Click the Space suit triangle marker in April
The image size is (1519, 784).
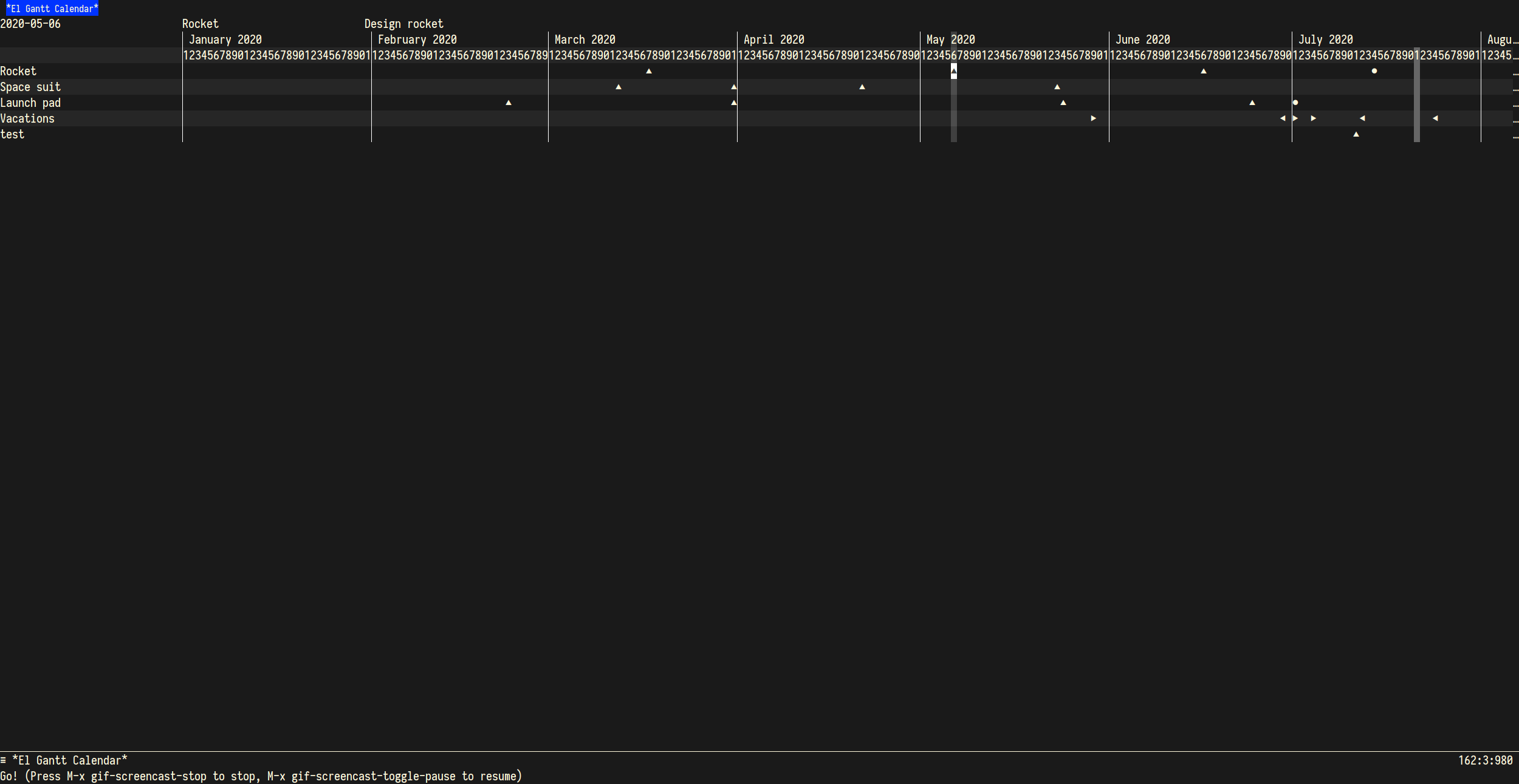(862, 87)
